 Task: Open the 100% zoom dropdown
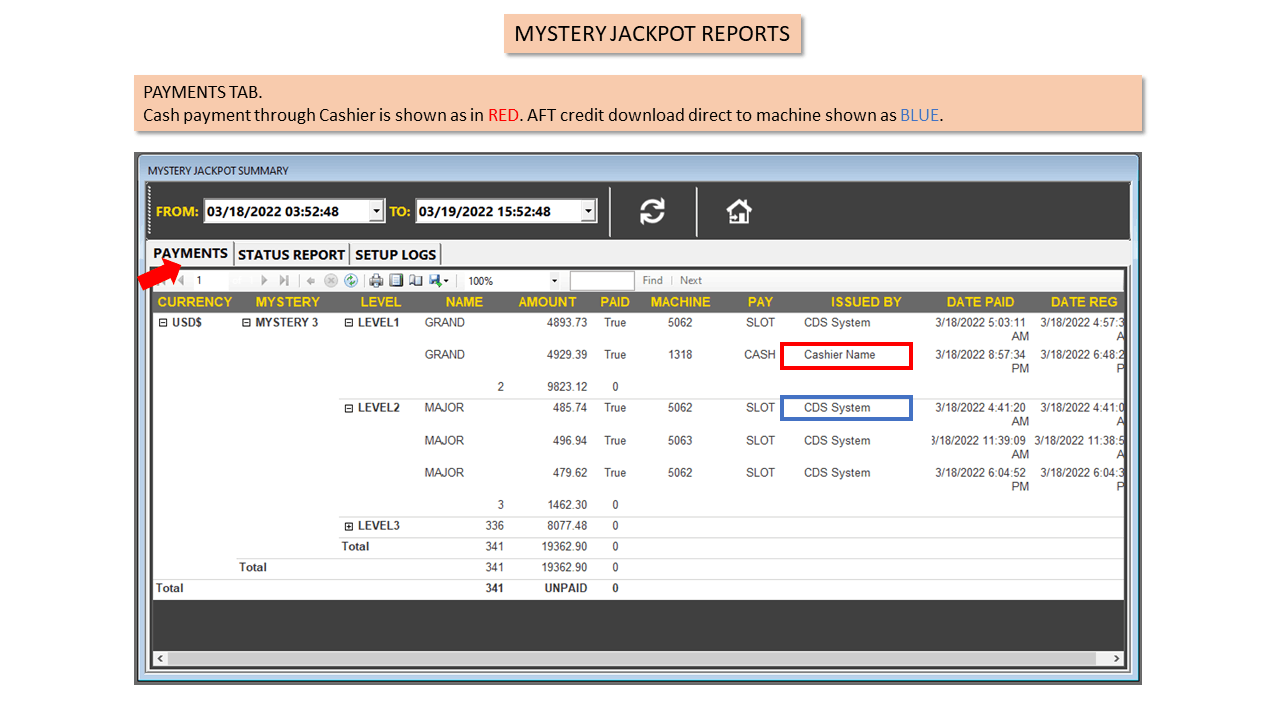click(x=555, y=281)
